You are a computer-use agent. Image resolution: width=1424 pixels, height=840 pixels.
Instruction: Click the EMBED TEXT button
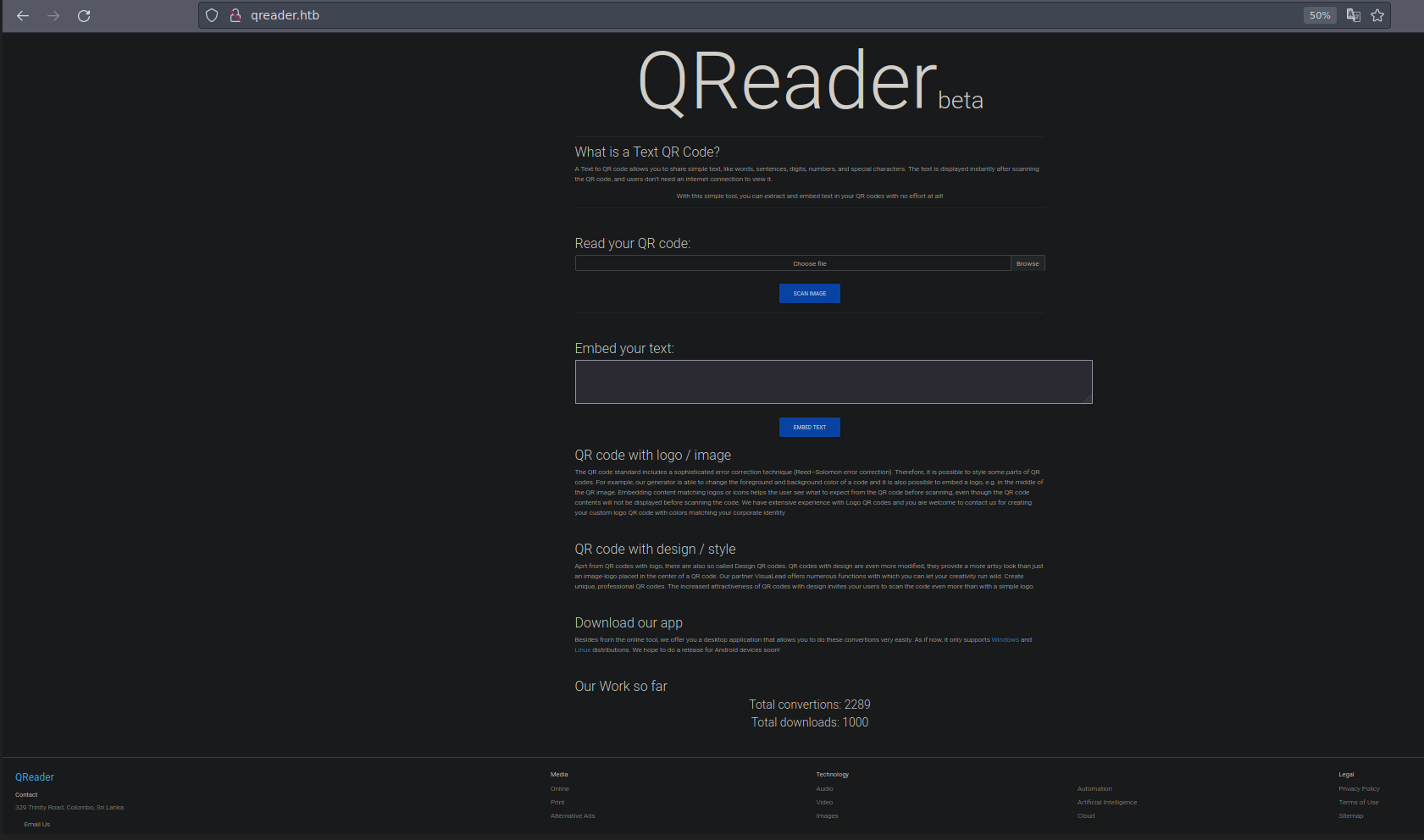click(x=810, y=427)
